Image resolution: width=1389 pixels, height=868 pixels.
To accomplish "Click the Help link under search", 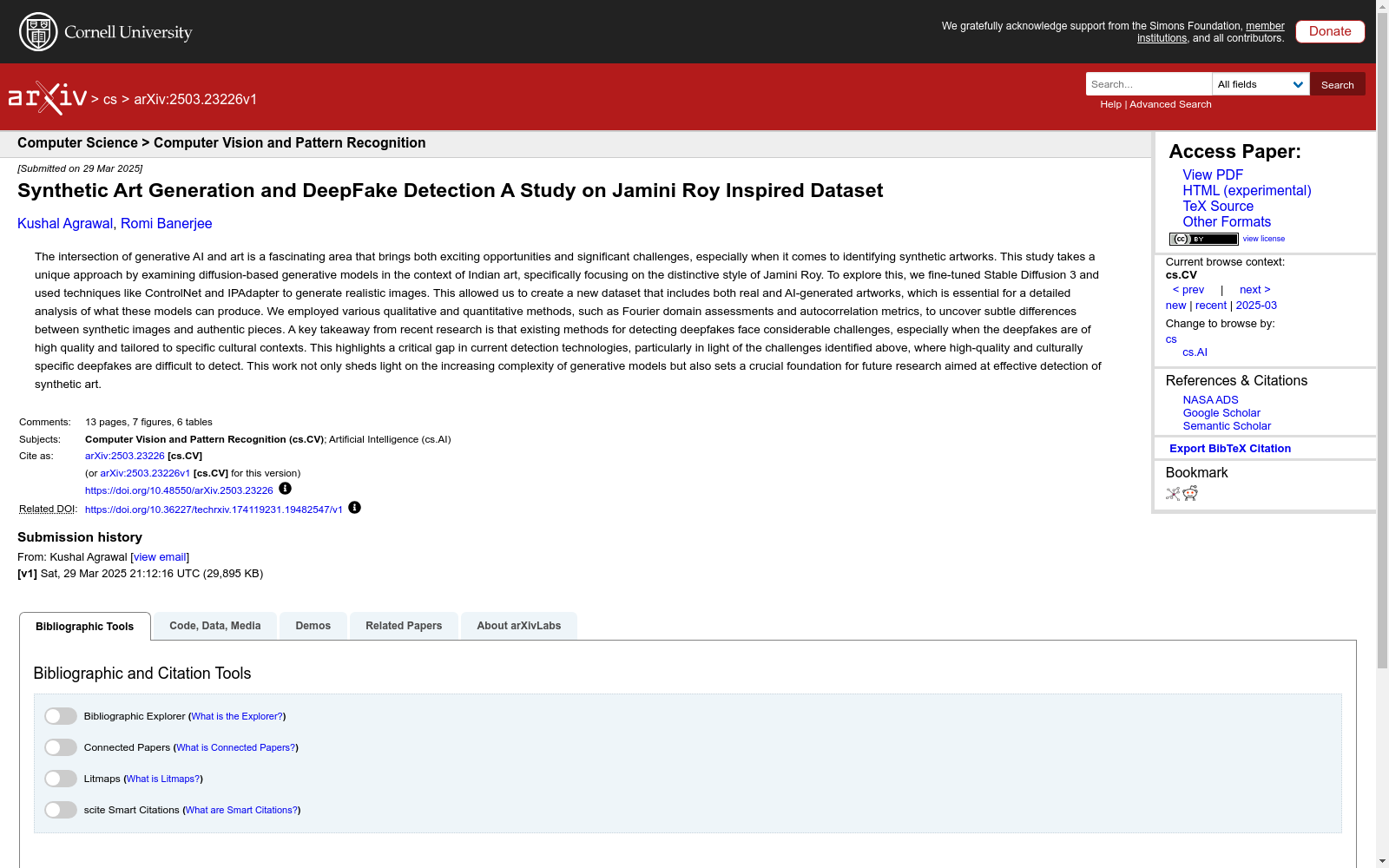I will 1110,104.
